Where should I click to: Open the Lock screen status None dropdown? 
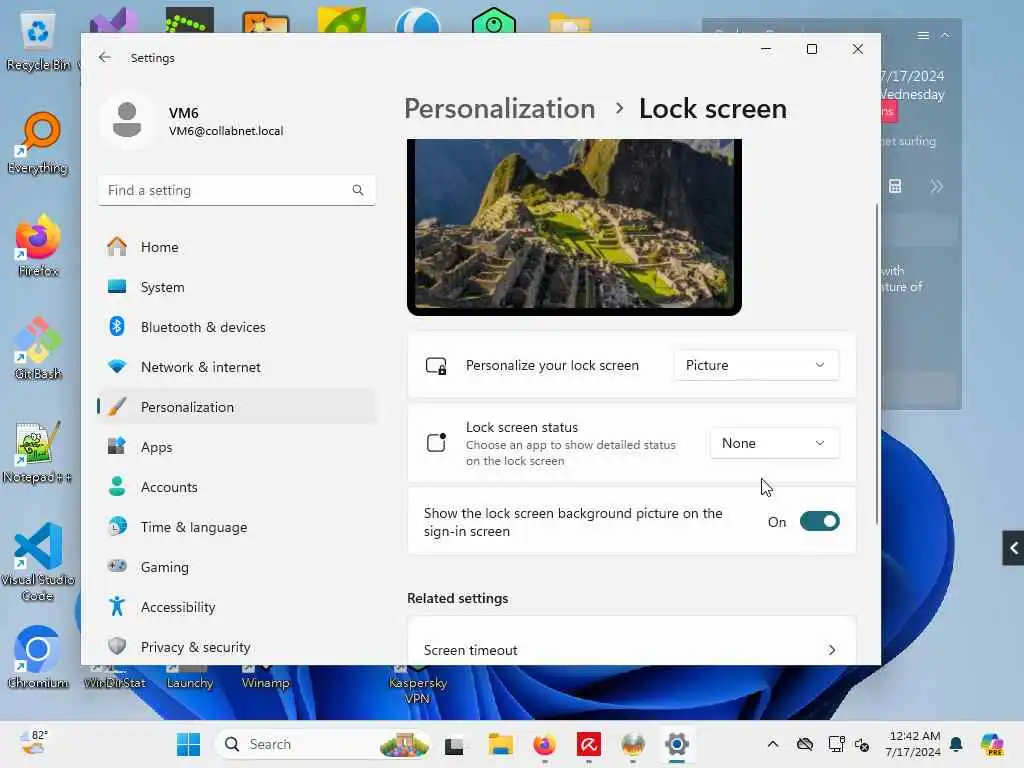coord(774,443)
